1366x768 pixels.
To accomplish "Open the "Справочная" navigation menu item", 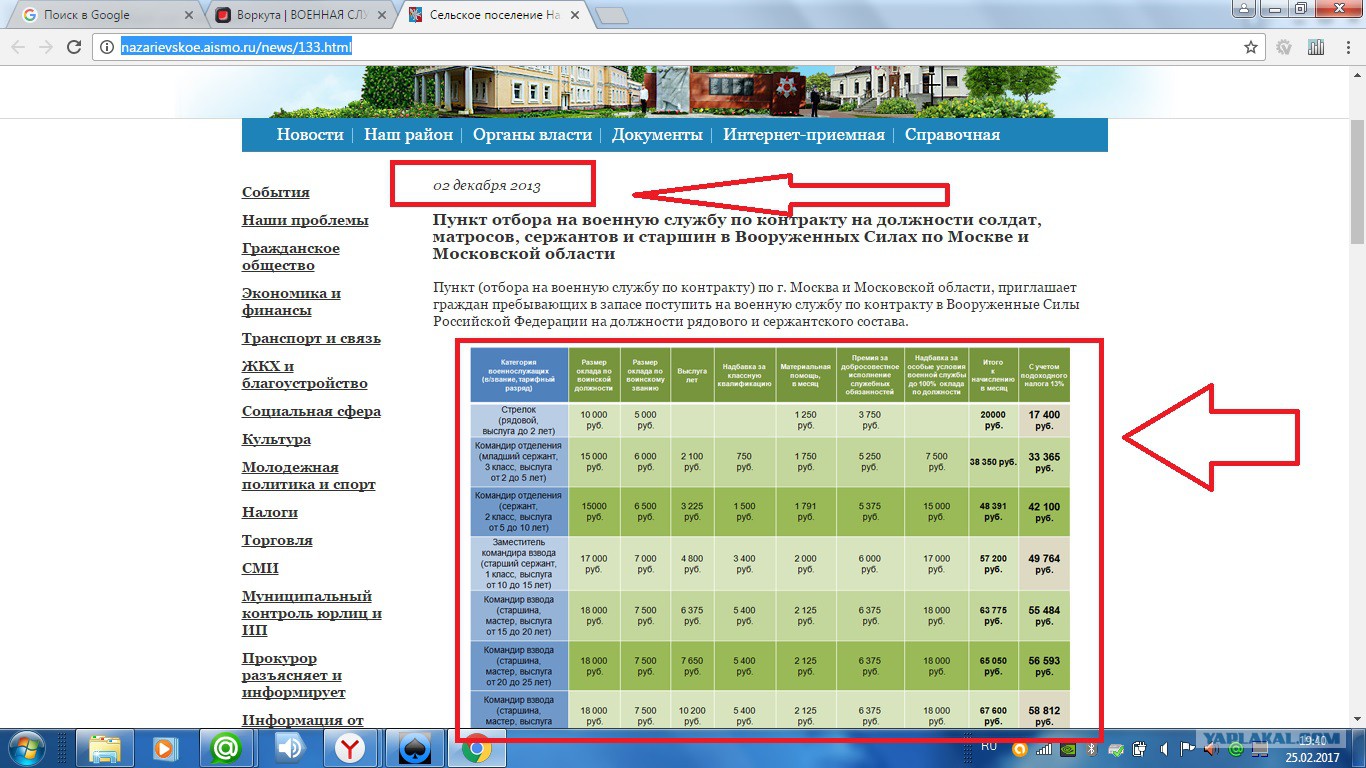I will click(952, 135).
